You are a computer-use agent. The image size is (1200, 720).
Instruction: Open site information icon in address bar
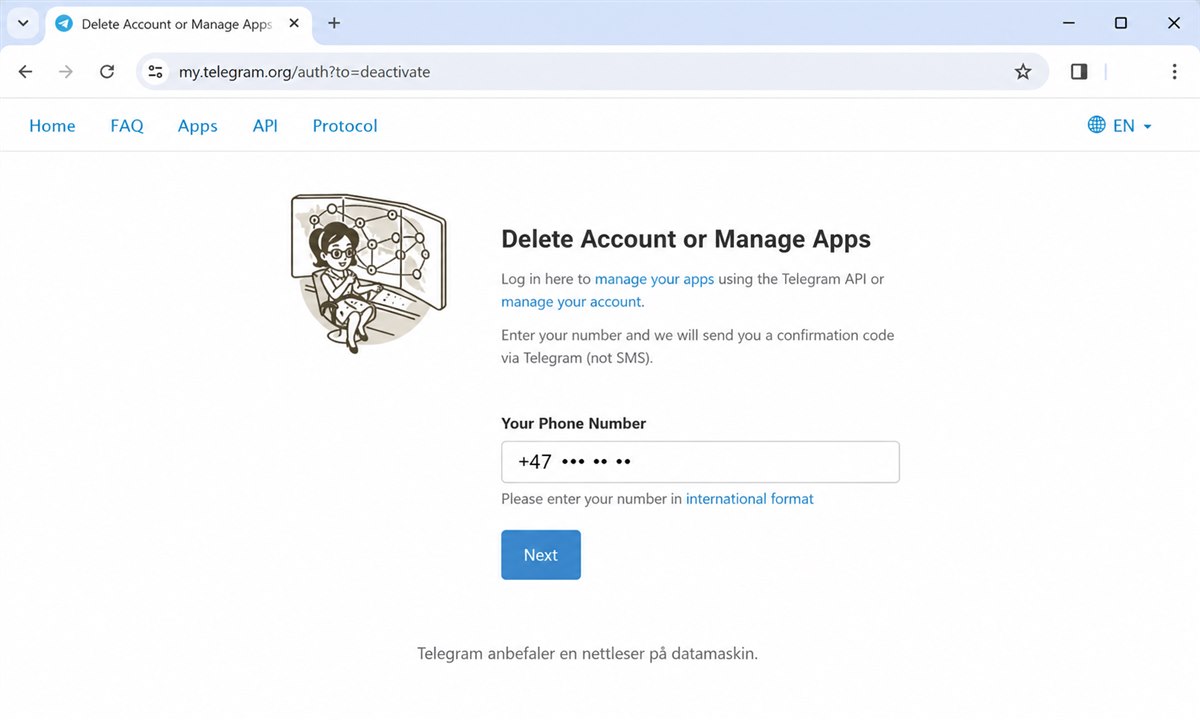[155, 72]
